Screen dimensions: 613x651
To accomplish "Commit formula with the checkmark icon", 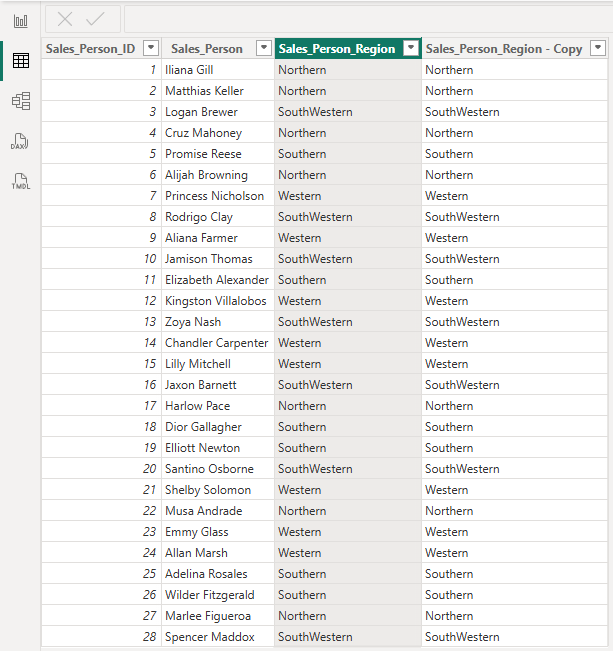I will click(95, 19).
